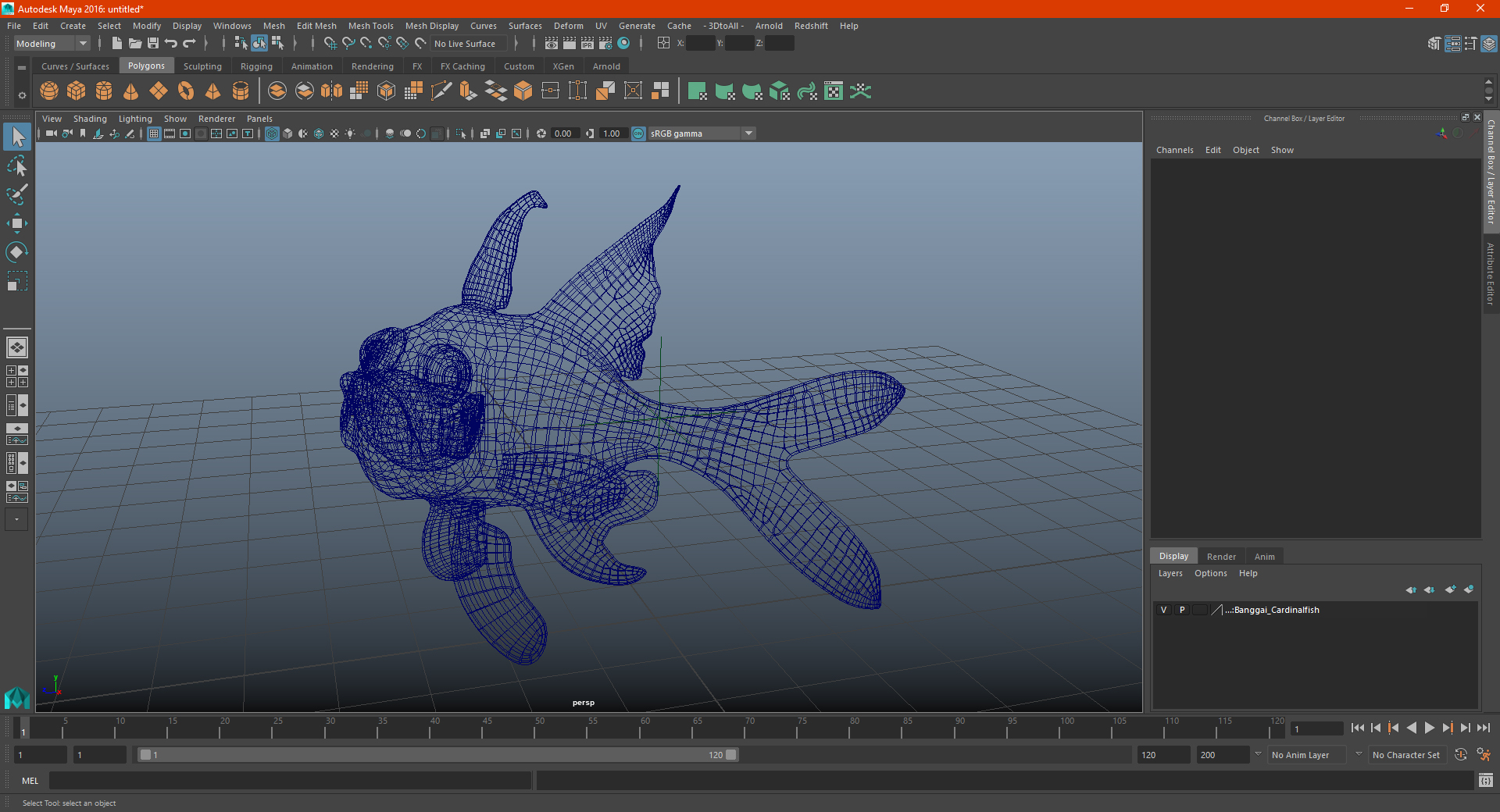
Task: Open the No Live Surface field
Action: point(470,44)
